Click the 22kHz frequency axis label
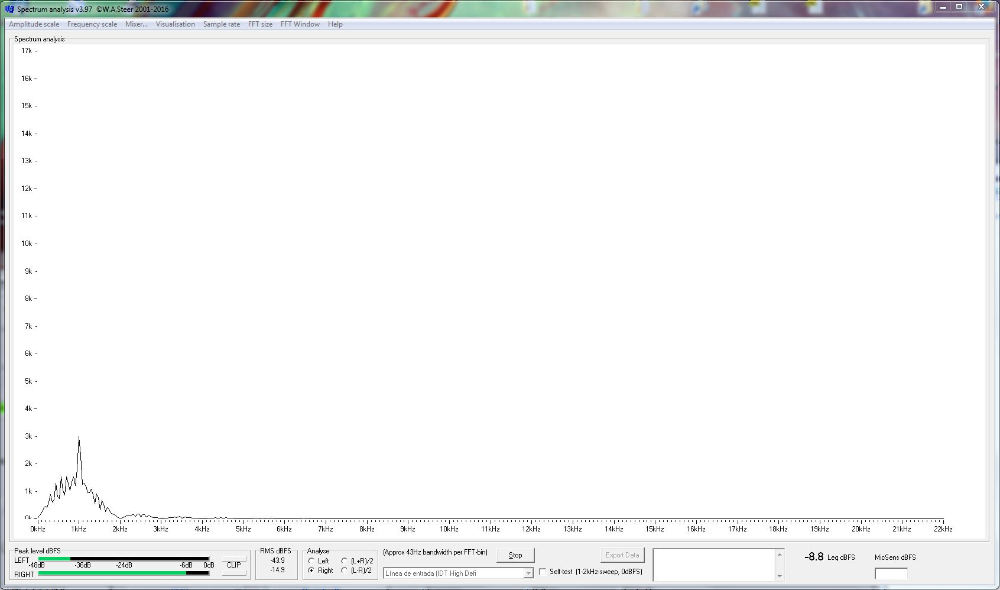Screen dimensions: 1000x590 pos(943,529)
